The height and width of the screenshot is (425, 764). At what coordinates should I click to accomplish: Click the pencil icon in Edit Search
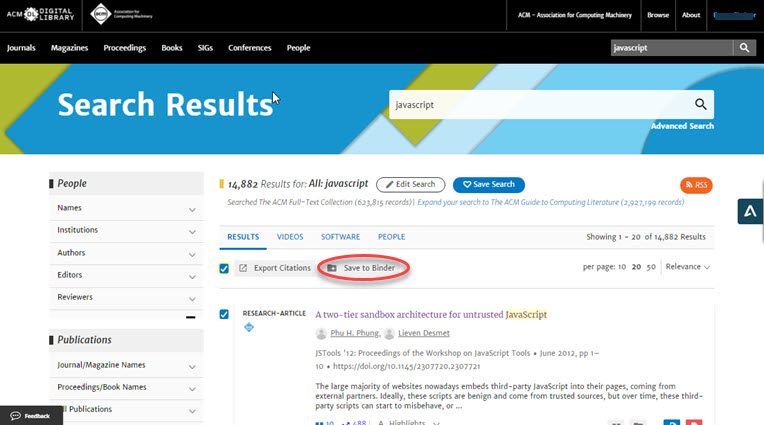(389, 184)
